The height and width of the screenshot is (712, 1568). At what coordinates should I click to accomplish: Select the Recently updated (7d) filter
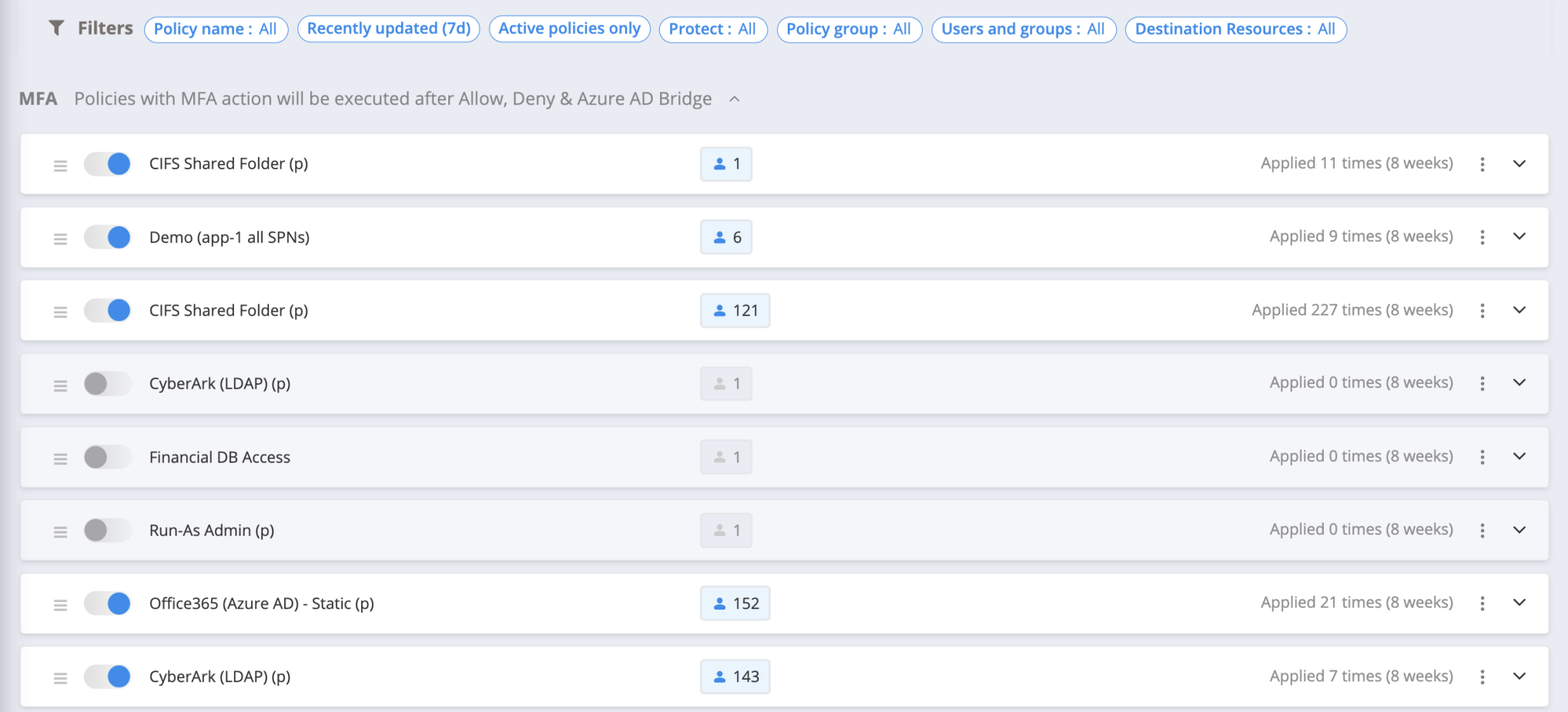389,29
